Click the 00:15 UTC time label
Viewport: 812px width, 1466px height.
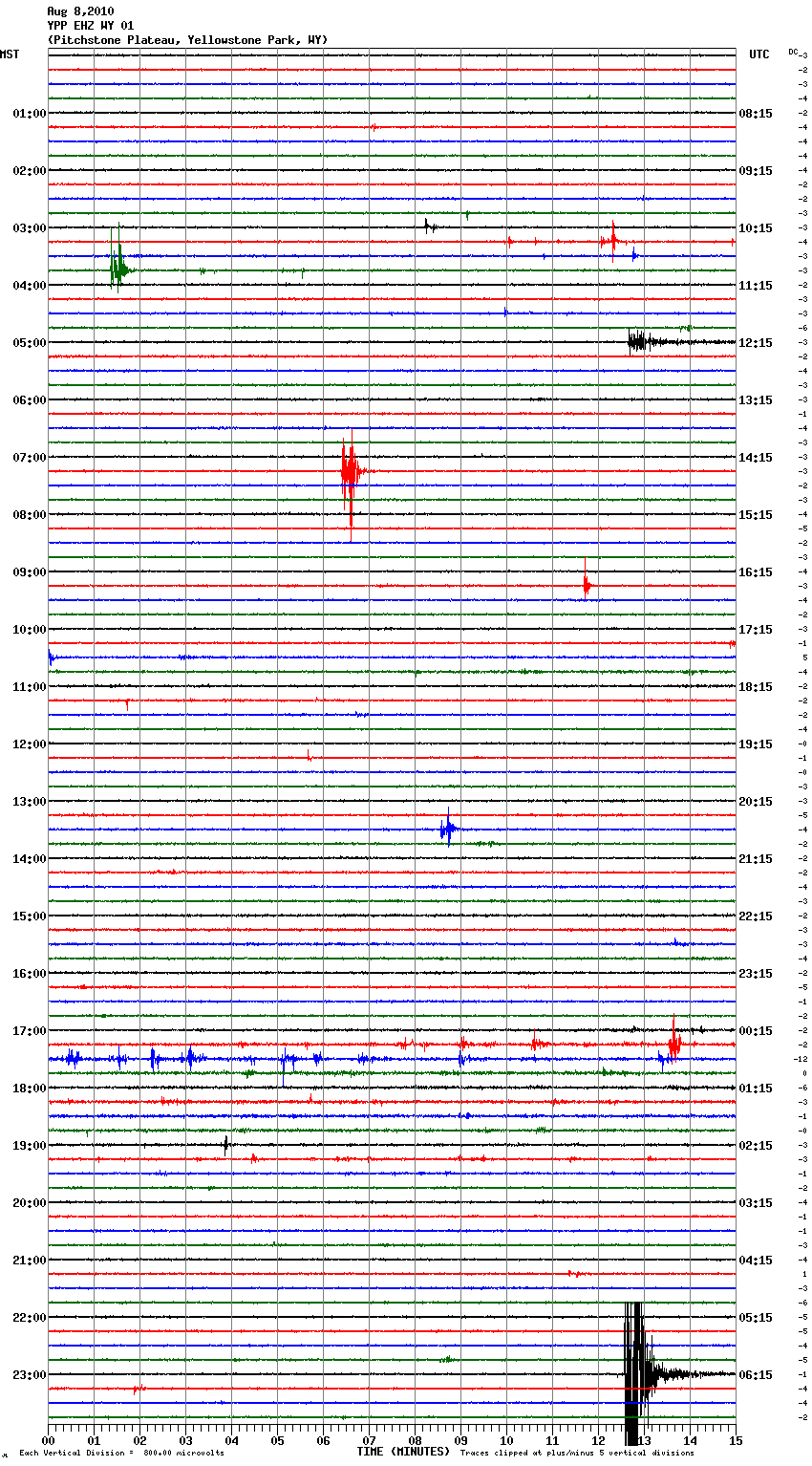756,1031
